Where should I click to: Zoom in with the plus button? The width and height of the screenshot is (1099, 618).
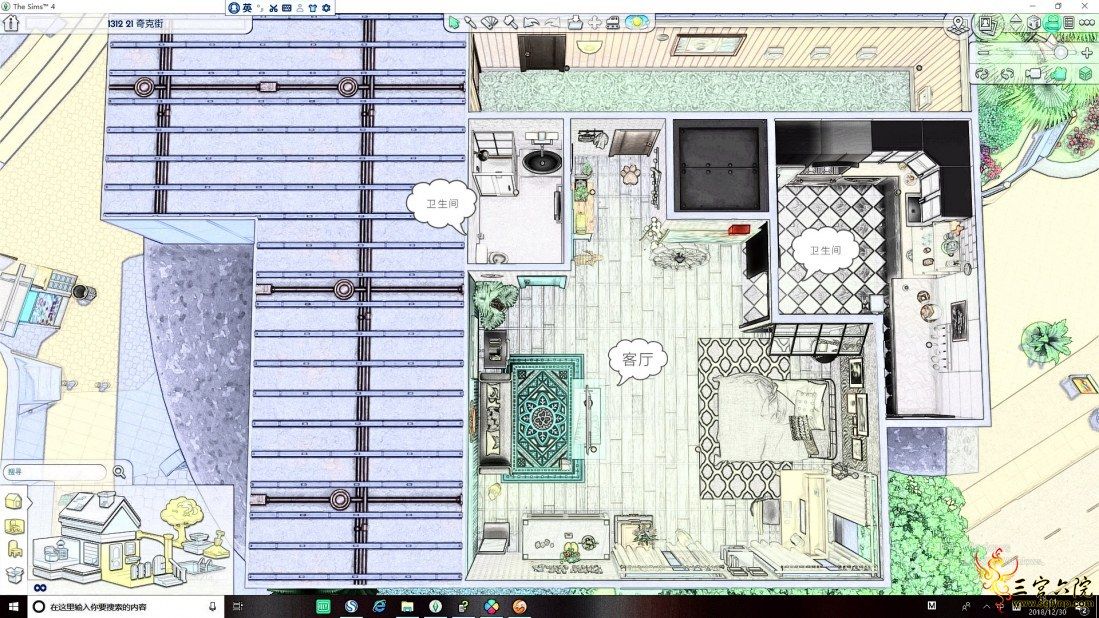1087,53
